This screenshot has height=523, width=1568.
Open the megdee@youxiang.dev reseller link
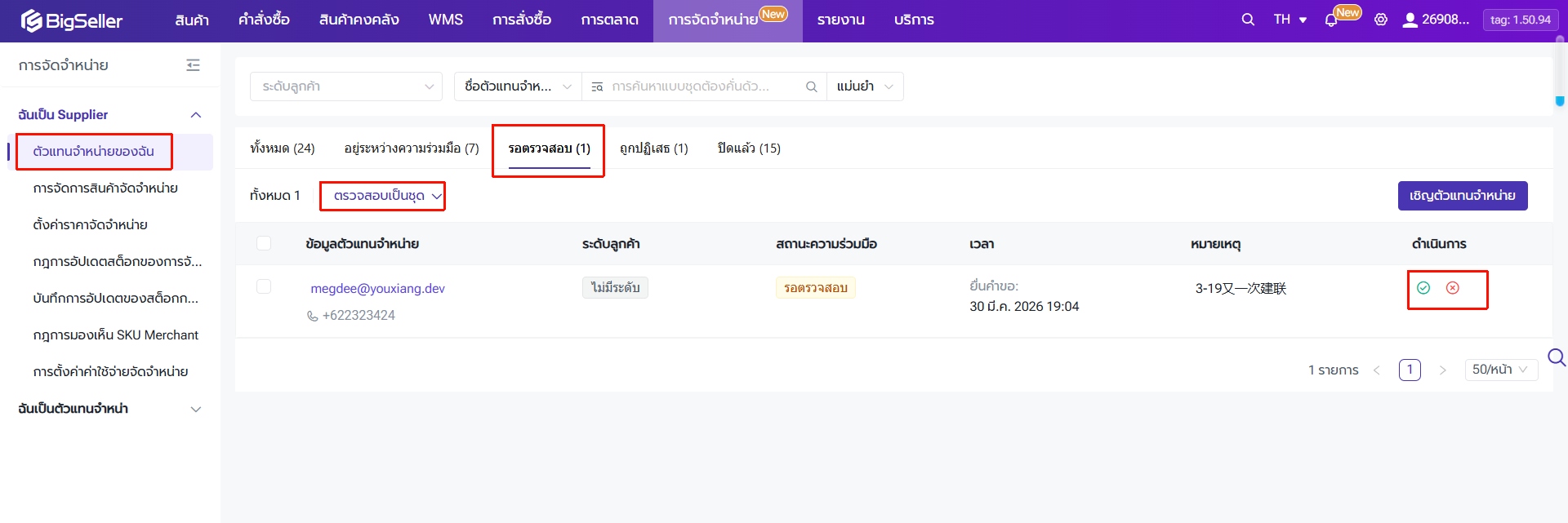coord(377,289)
